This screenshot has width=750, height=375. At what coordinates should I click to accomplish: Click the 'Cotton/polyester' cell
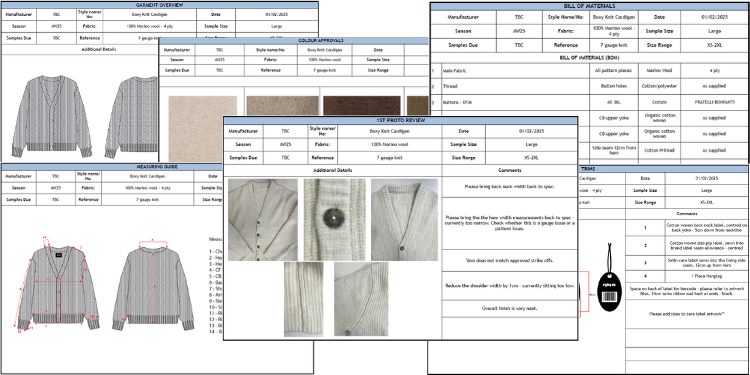coord(660,86)
